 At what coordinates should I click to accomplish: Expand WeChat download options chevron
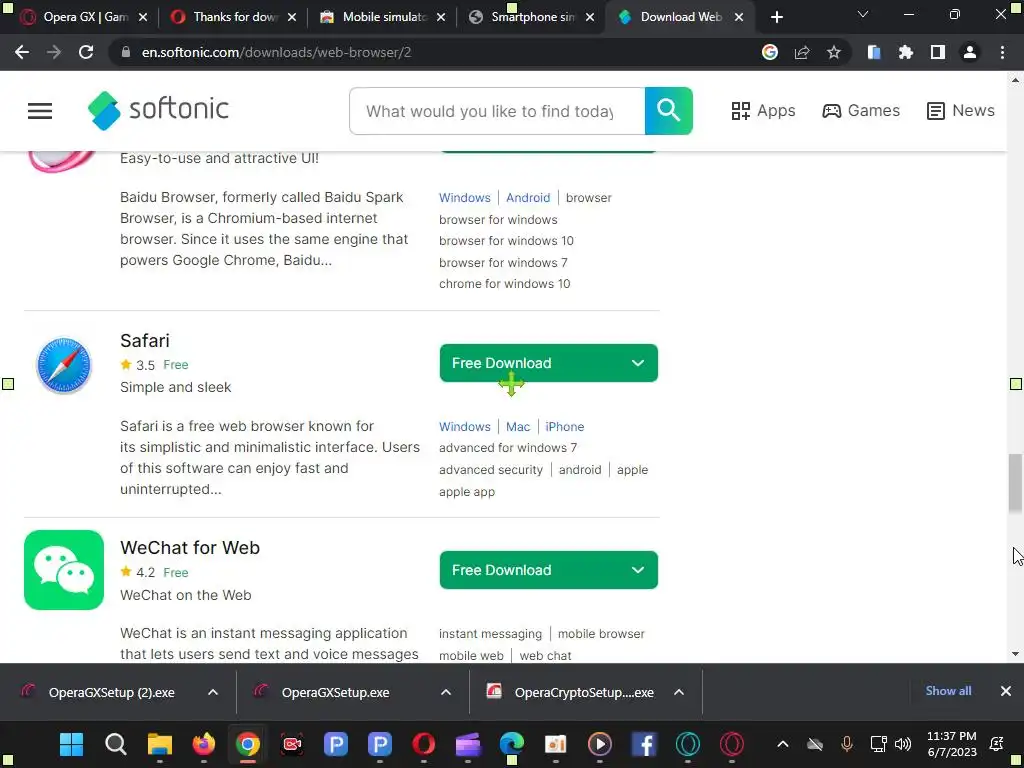pyautogui.click(x=637, y=570)
